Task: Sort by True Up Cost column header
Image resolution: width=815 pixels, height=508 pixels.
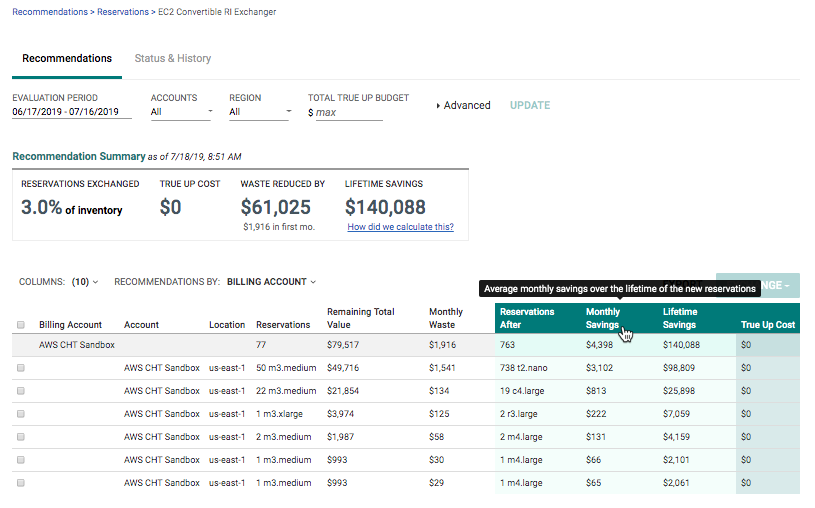Action: pyautogui.click(x=768, y=325)
